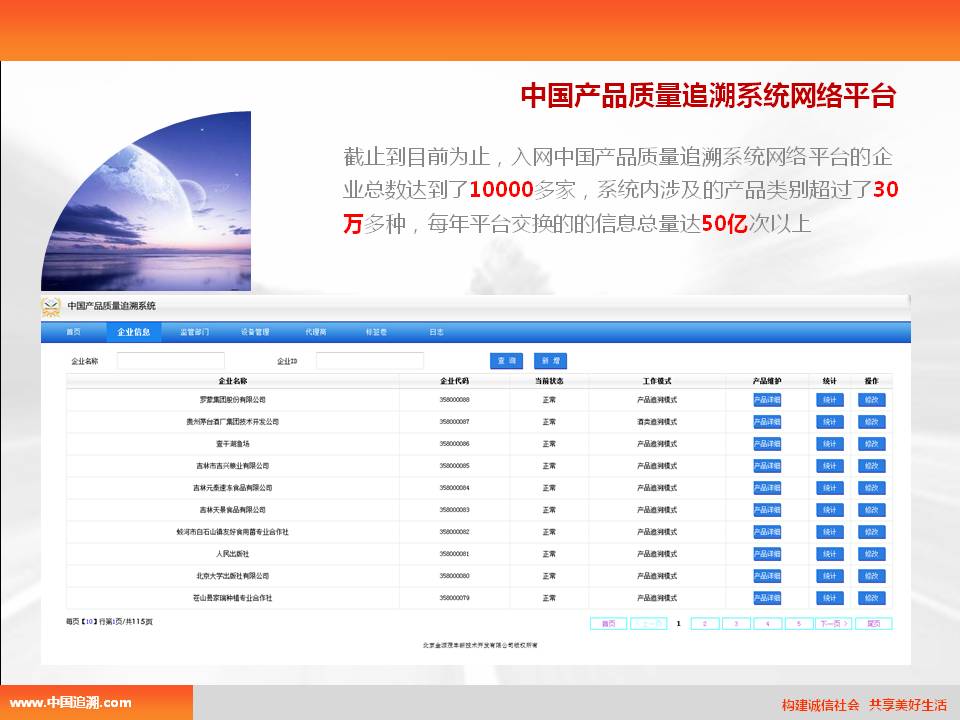Viewport: 960px width, 720px height.
Task: Click 修改 for company 358000088
Action: pos(872,400)
